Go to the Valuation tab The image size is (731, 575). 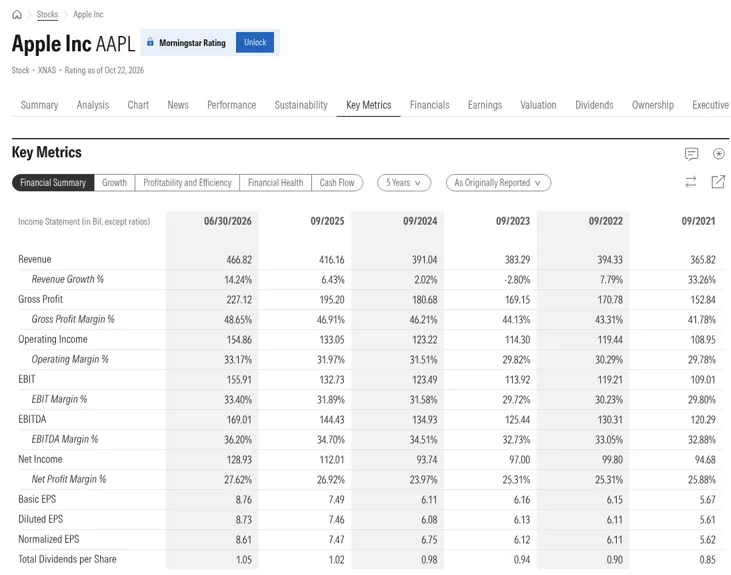538,105
